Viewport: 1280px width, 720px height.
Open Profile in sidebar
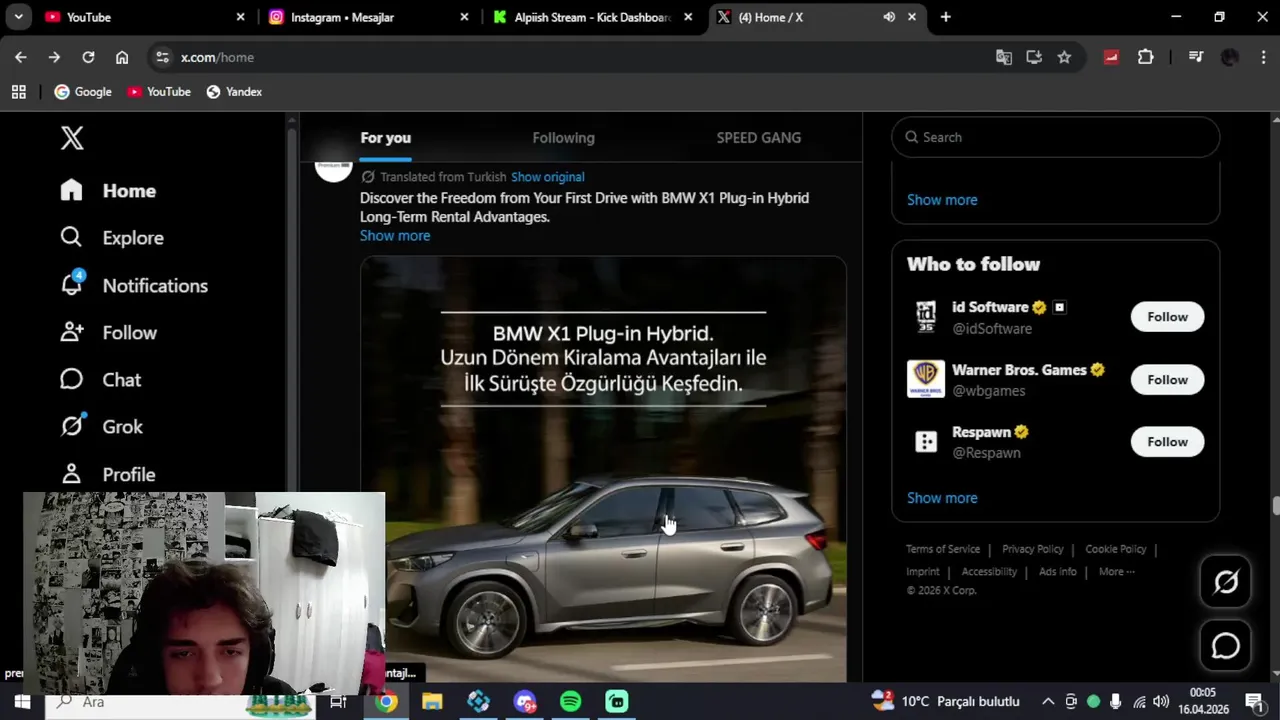(107, 474)
